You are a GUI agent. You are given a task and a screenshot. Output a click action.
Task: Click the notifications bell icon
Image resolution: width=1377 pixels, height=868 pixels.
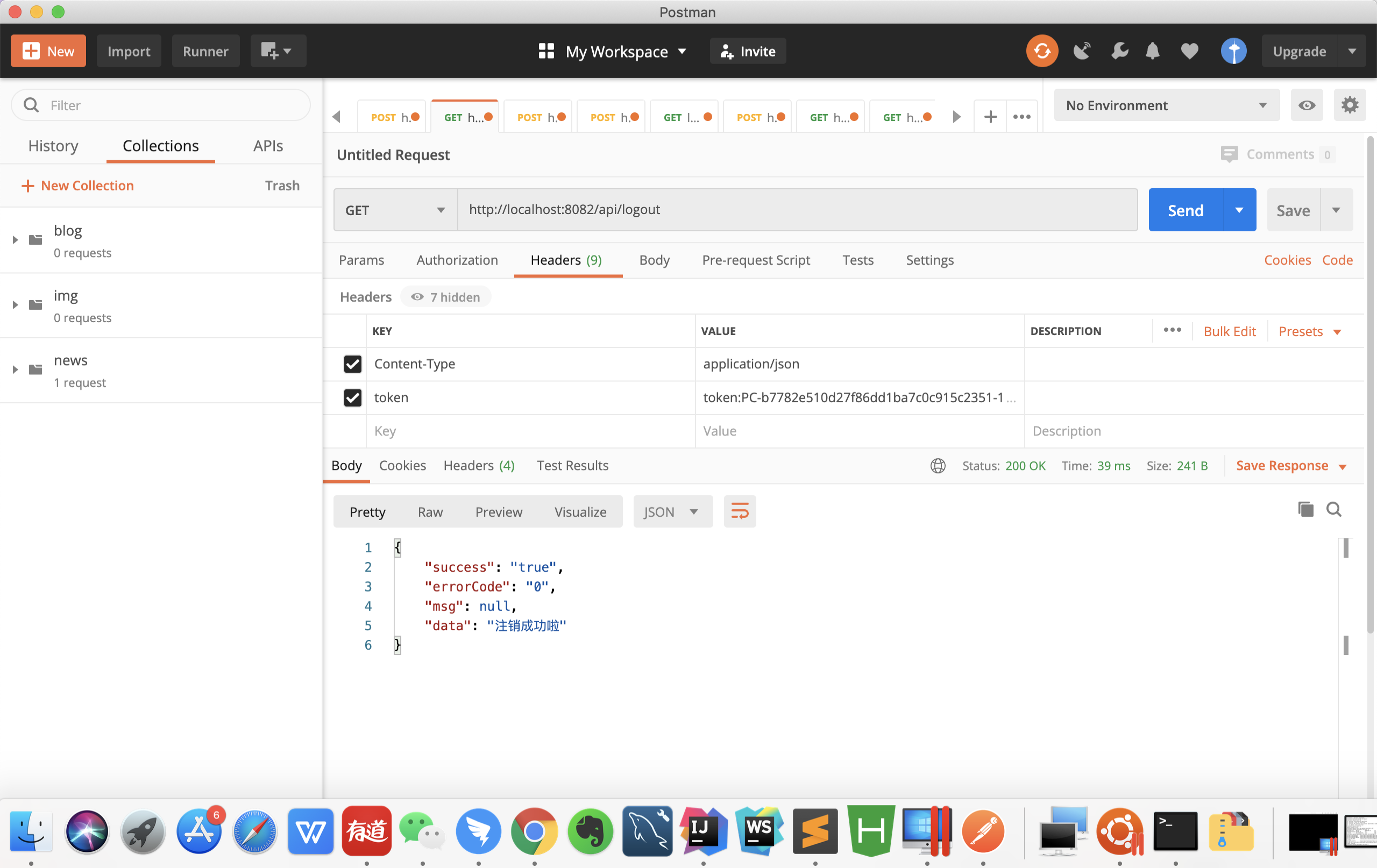[1152, 51]
